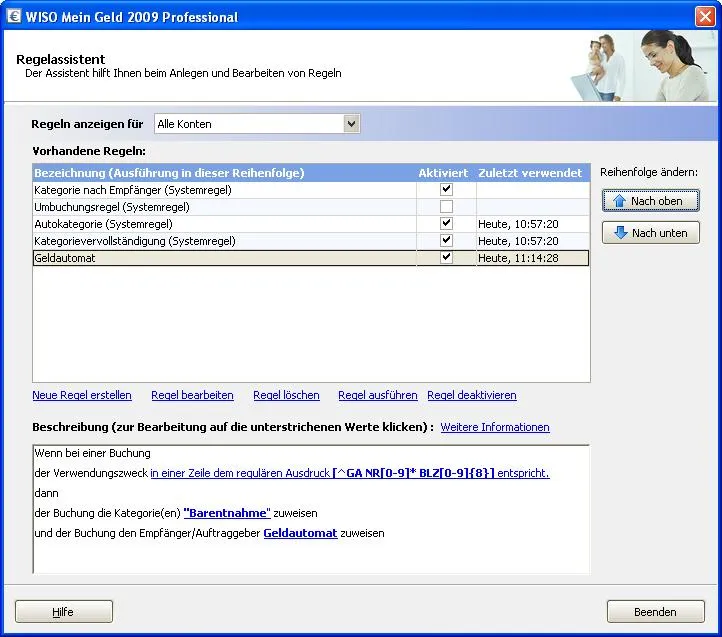Click the down arrow icon on Nach unten
This screenshot has width=722, height=637.
[x=620, y=233]
